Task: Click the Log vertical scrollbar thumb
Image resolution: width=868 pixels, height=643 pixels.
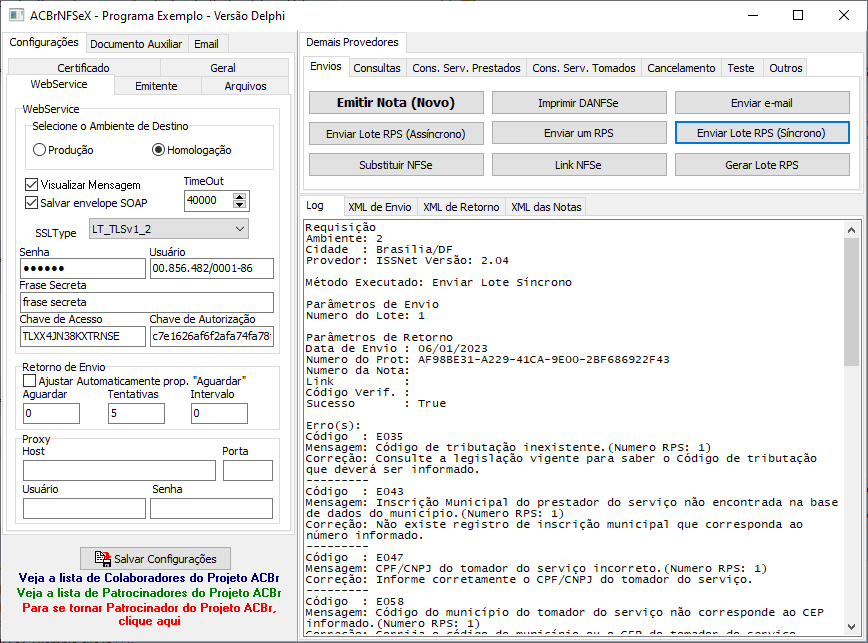Action: [851, 302]
